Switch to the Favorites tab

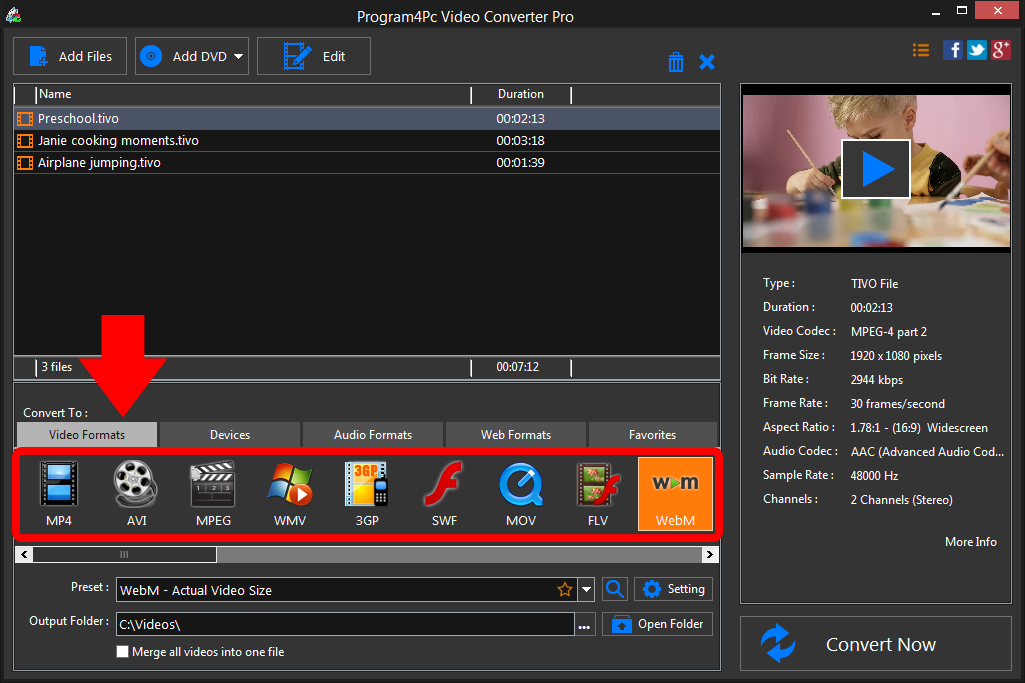(652, 435)
